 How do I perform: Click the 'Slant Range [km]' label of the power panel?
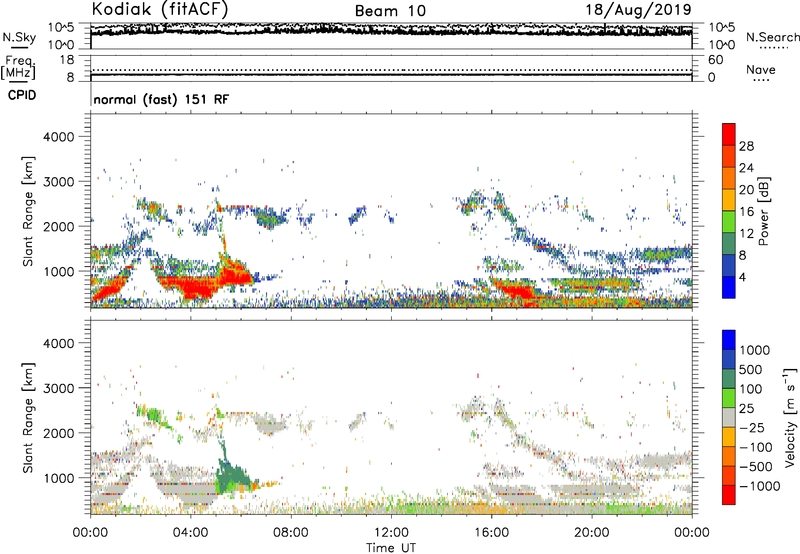pos(28,211)
